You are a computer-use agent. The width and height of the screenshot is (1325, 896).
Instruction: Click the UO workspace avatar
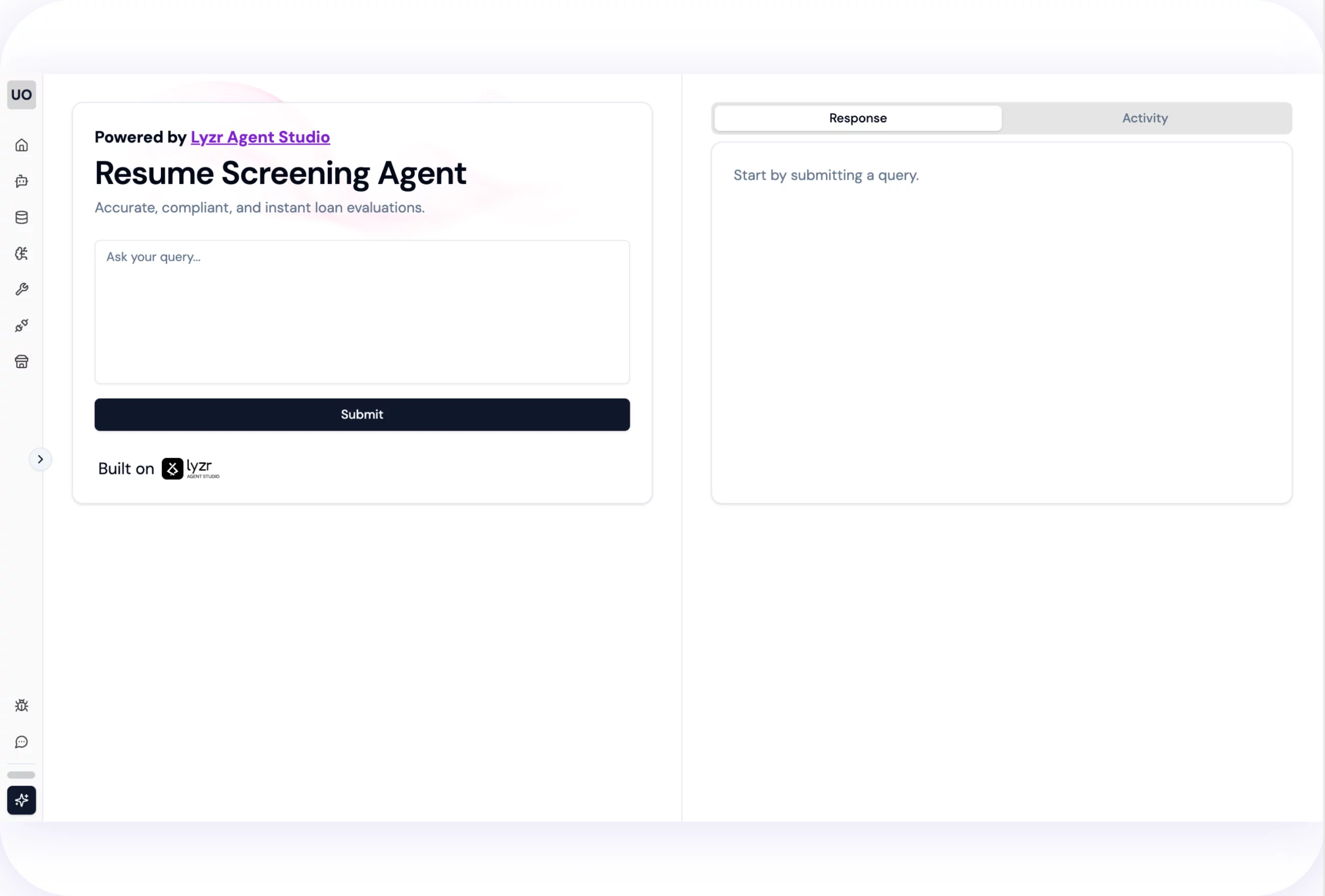click(22, 95)
